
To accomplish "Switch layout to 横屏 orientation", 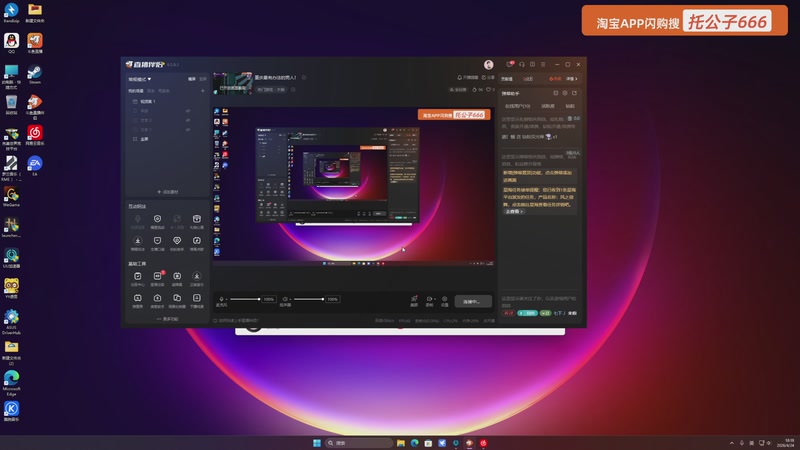I will (192, 79).
